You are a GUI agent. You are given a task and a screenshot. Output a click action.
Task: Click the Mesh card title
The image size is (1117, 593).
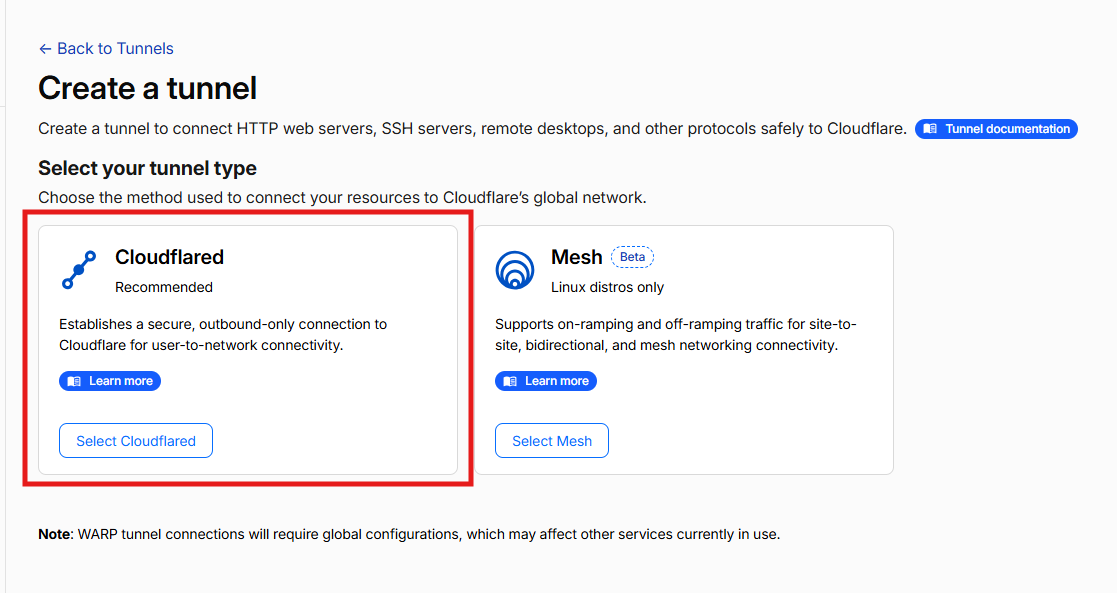coord(576,257)
